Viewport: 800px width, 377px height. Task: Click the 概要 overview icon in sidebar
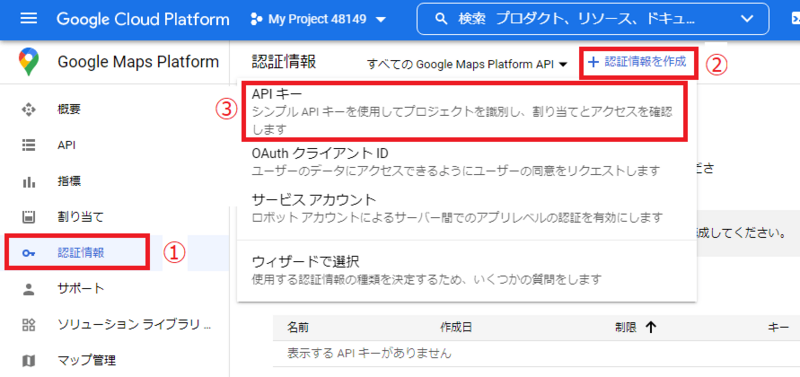point(29,109)
